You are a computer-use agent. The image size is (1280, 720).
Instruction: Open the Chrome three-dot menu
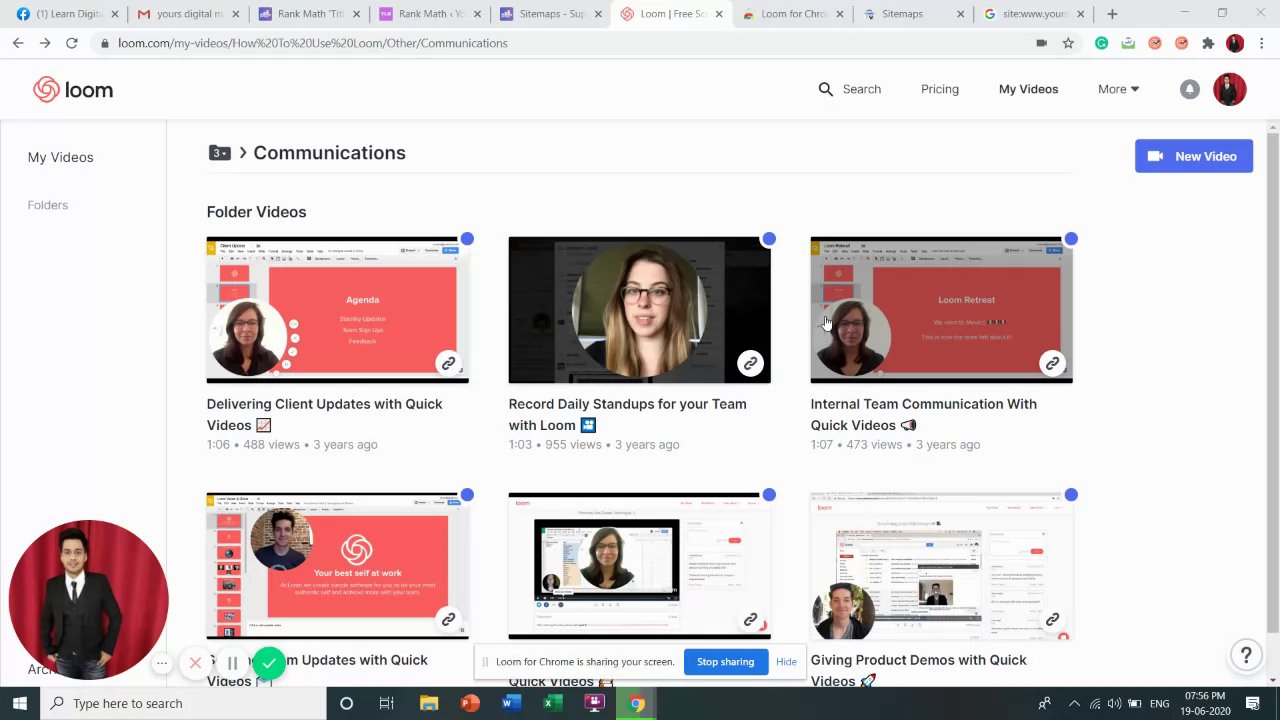click(1261, 43)
